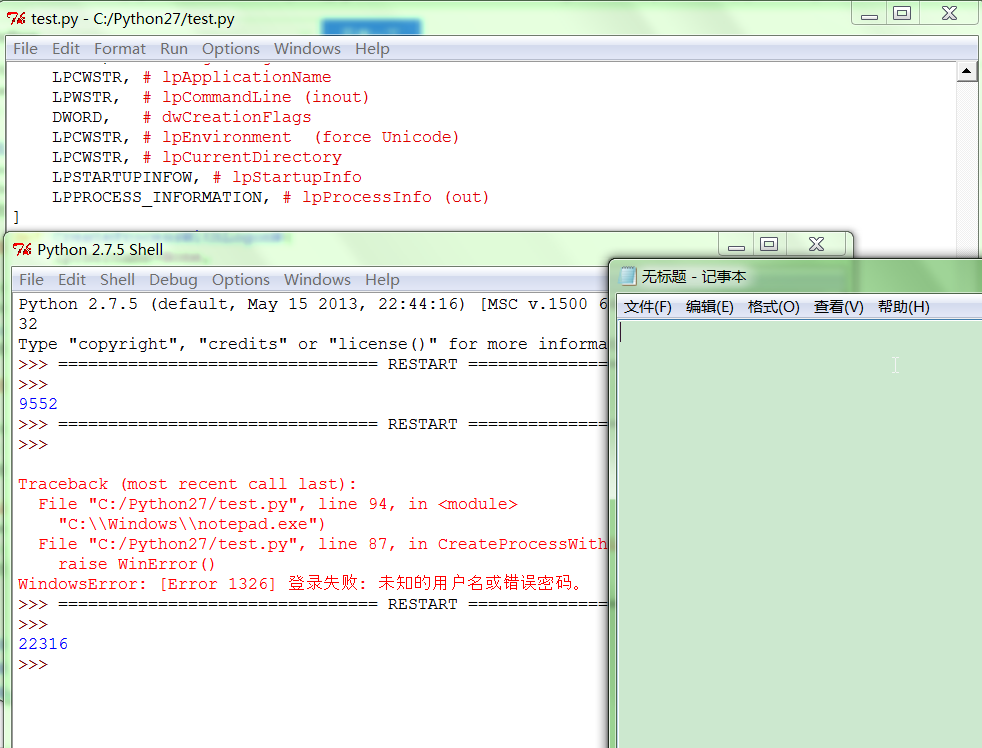Click DWORD in the editor code
The width and height of the screenshot is (982, 748).
pyautogui.click(x=77, y=117)
